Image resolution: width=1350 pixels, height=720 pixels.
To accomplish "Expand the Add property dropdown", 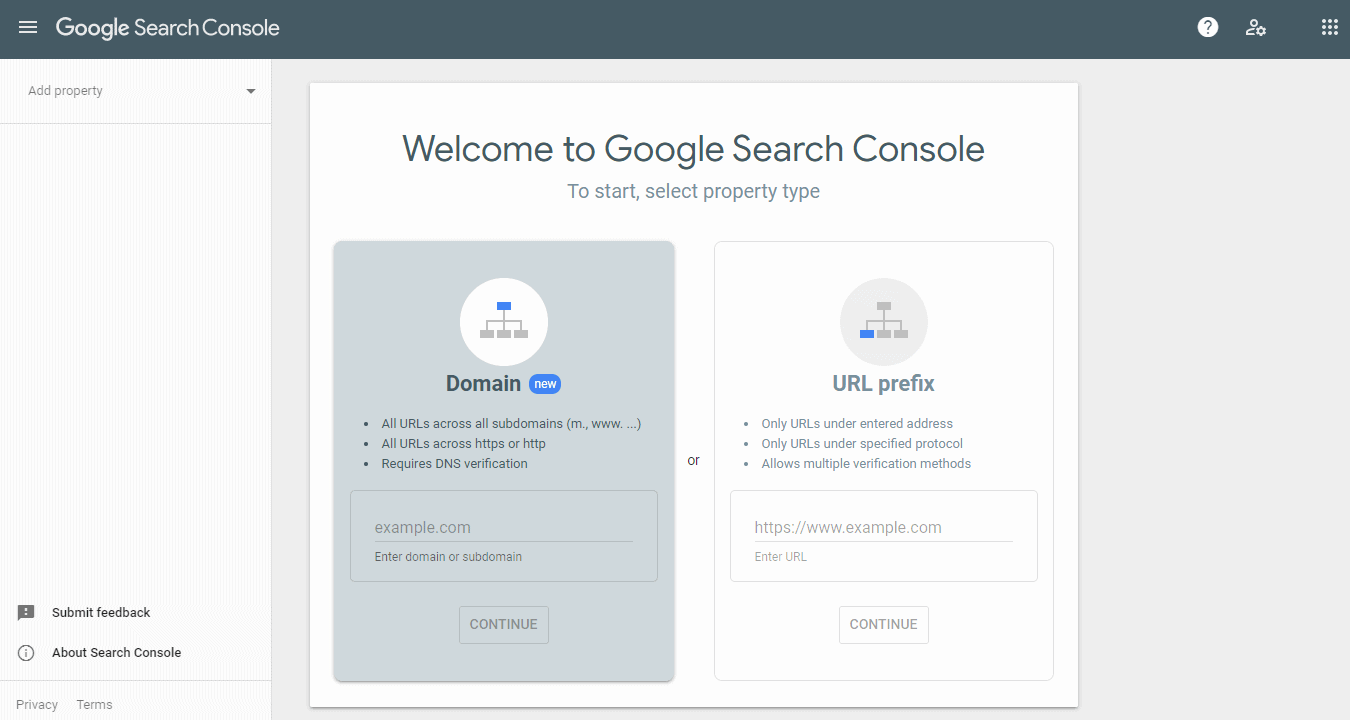I will click(136, 91).
